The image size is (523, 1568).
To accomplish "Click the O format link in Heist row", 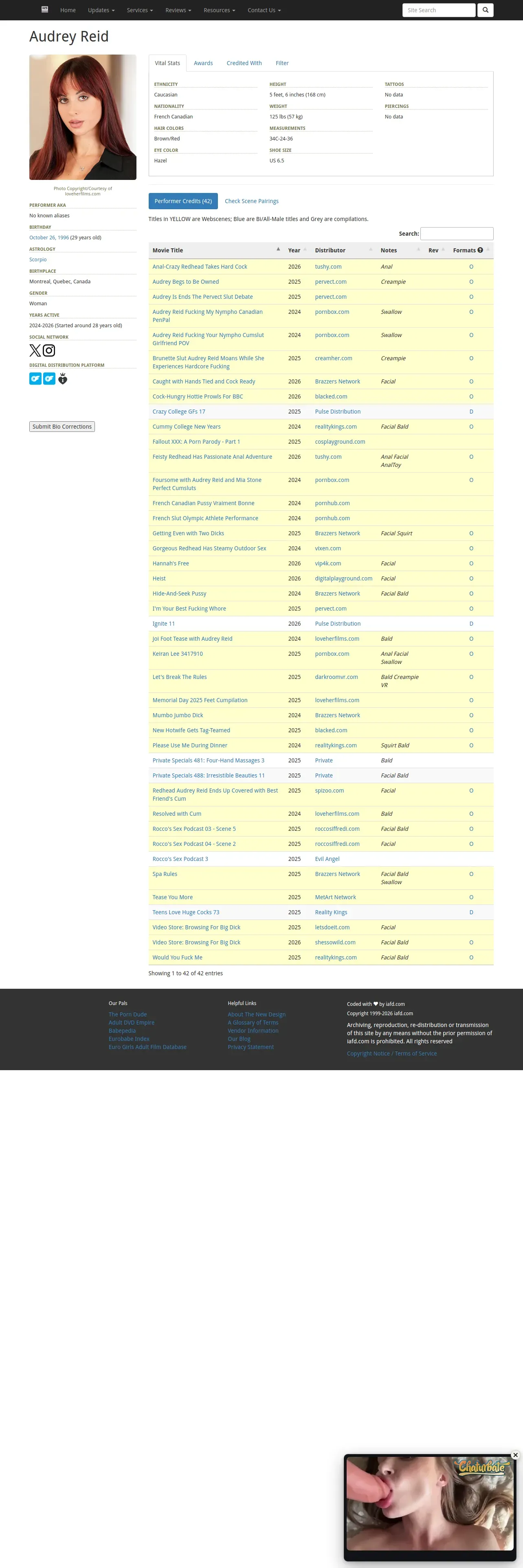I will pyautogui.click(x=471, y=579).
